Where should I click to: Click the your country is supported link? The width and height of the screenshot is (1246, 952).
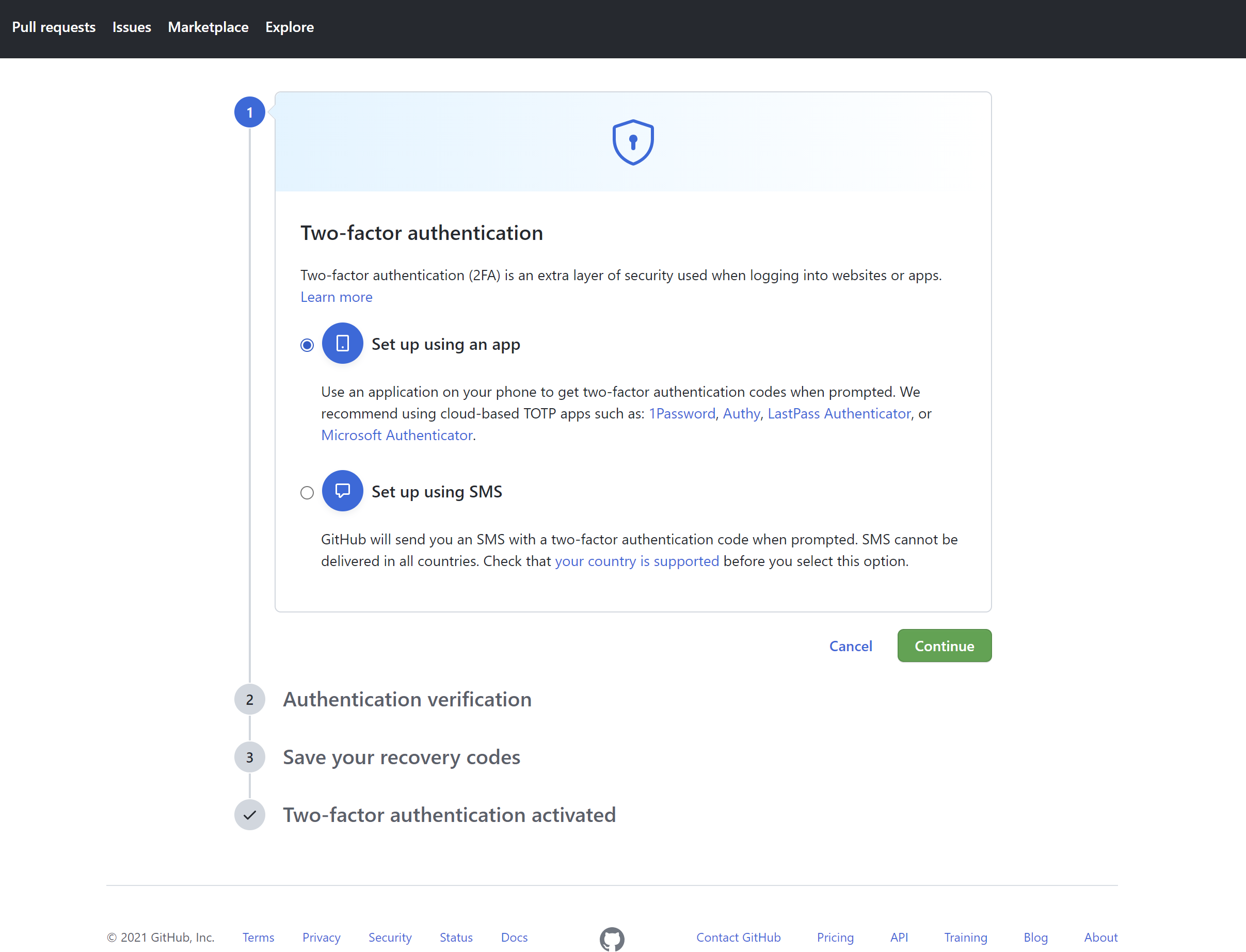coord(636,560)
